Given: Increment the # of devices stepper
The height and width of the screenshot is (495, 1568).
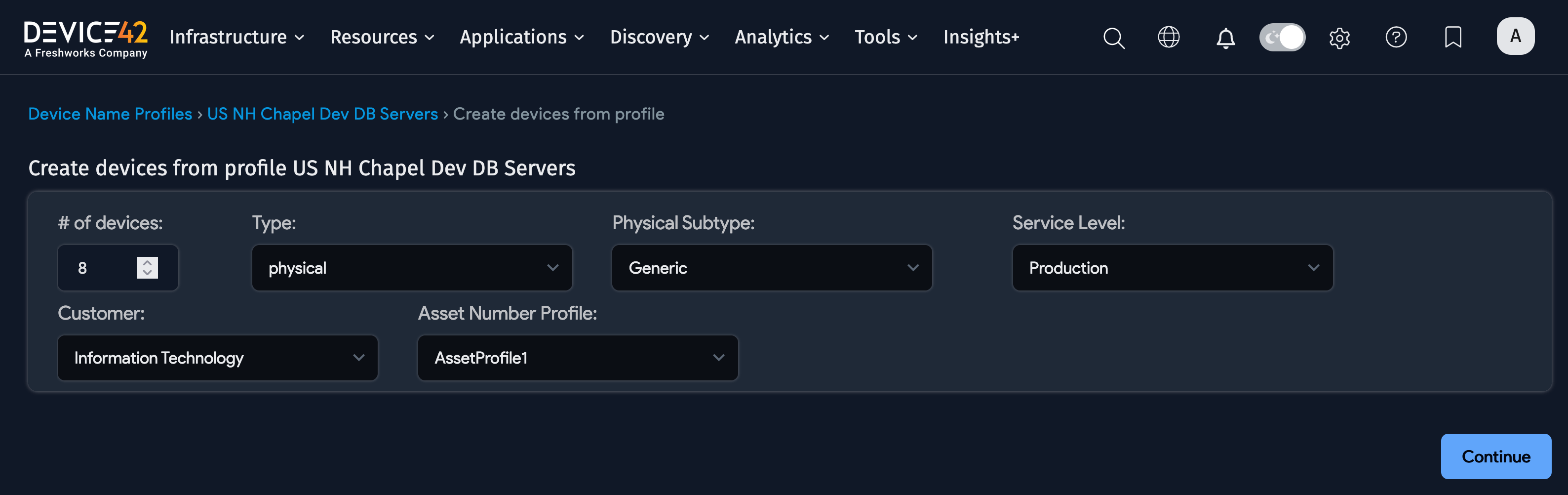Looking at the screenshot, I should [146, 262].
